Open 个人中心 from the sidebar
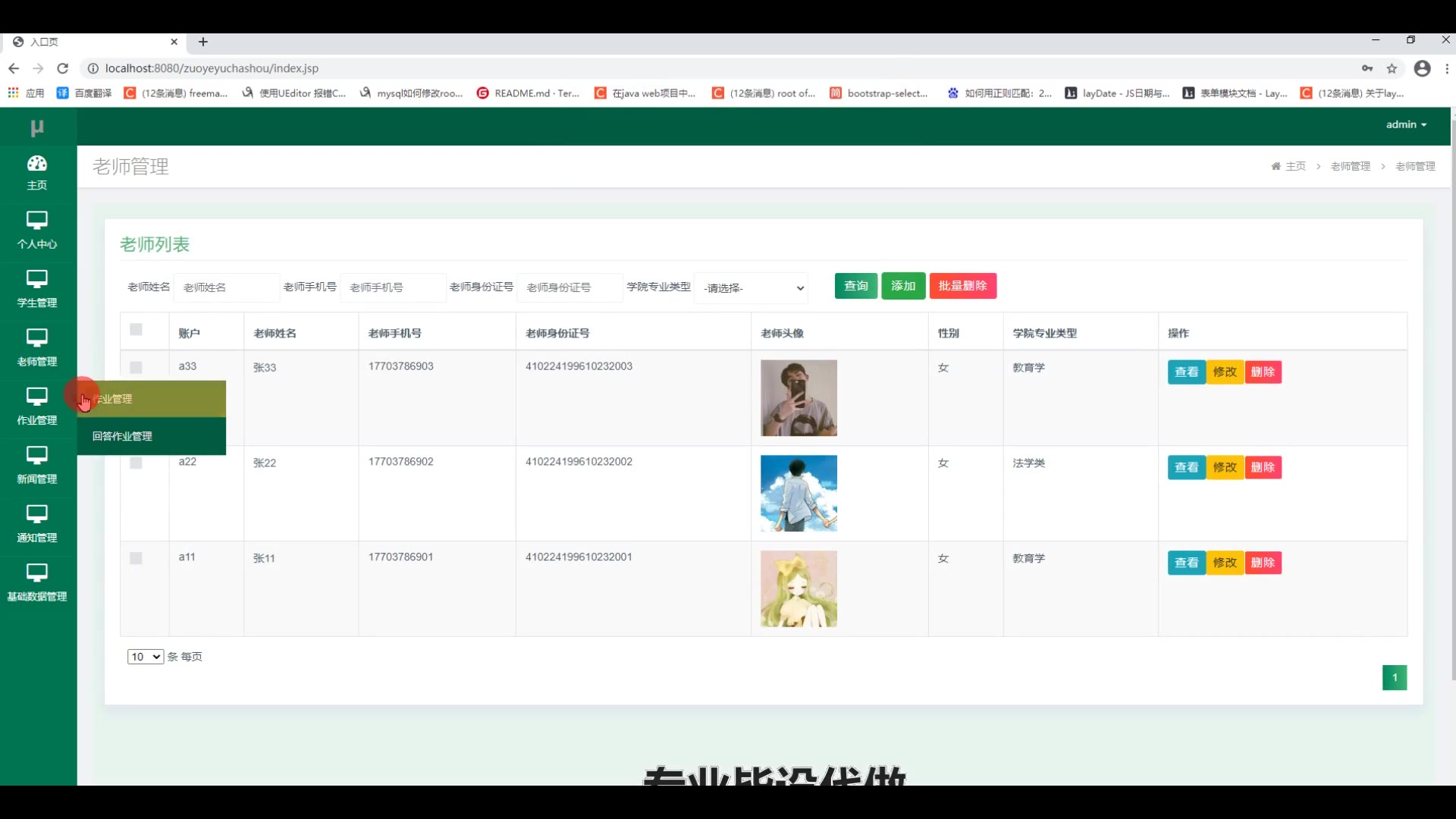1456x819 pixels. tap(36, 230)
